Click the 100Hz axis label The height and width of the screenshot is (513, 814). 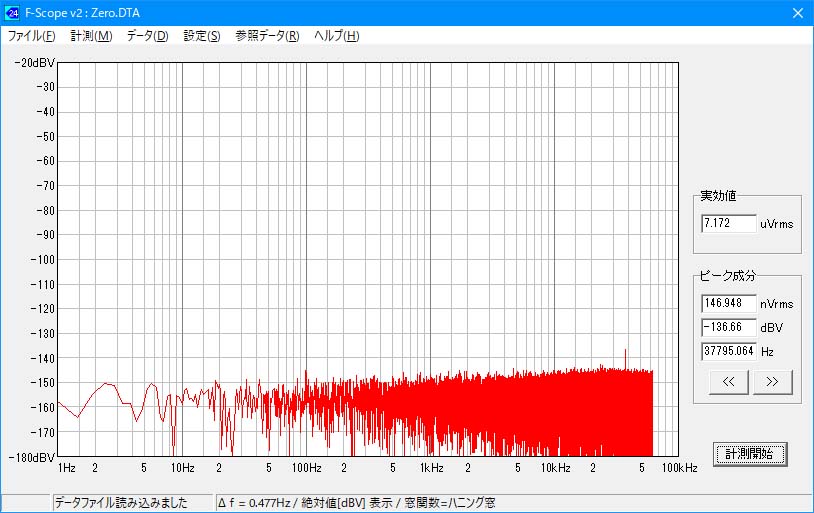pos(307,468)
